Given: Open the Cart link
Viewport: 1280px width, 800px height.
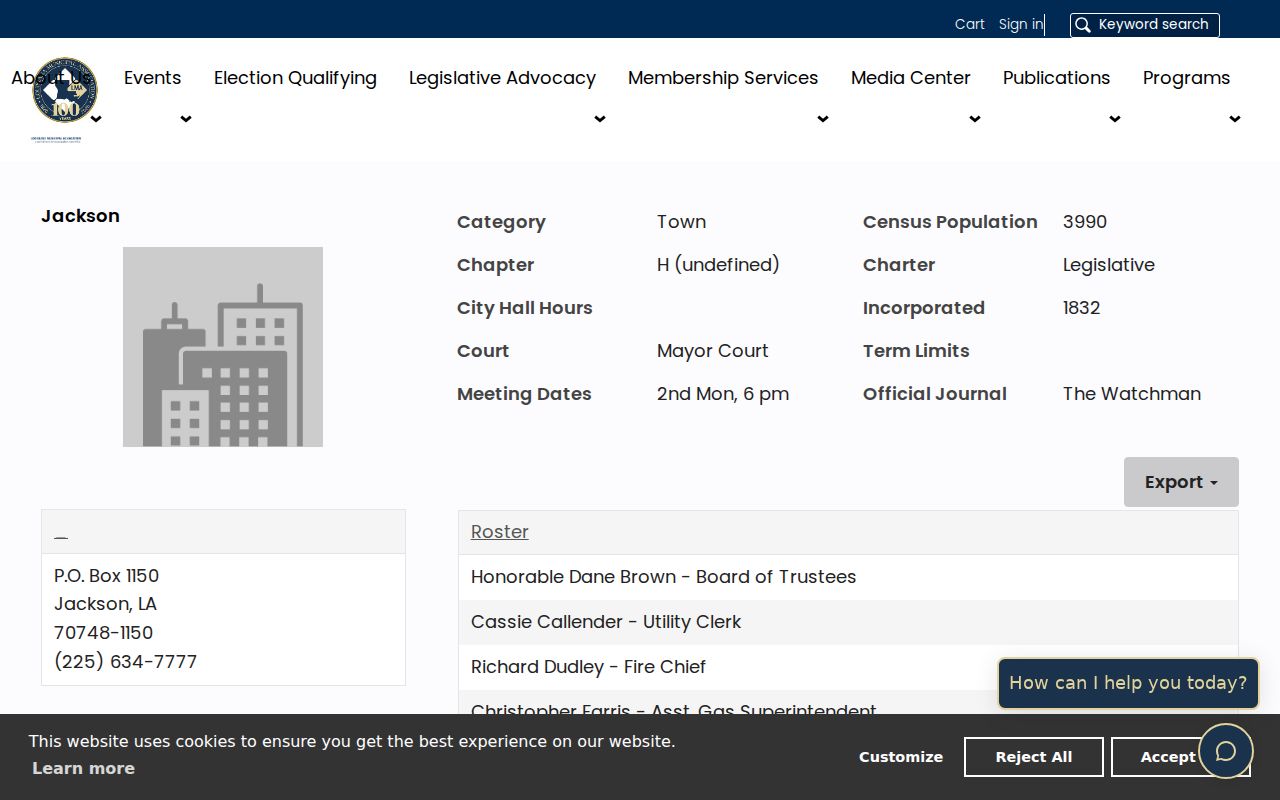Looking at the screenshot, I should [x=969, y=24].
